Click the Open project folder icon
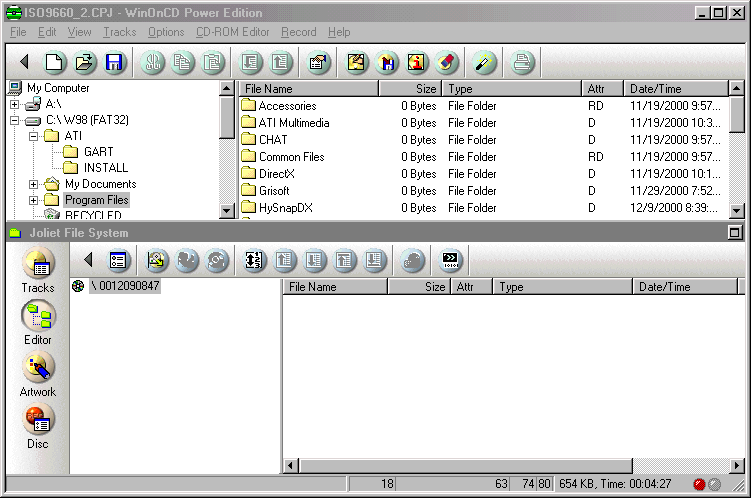The width and height of the screenshot is (751, 498). [x=85, y=62]
